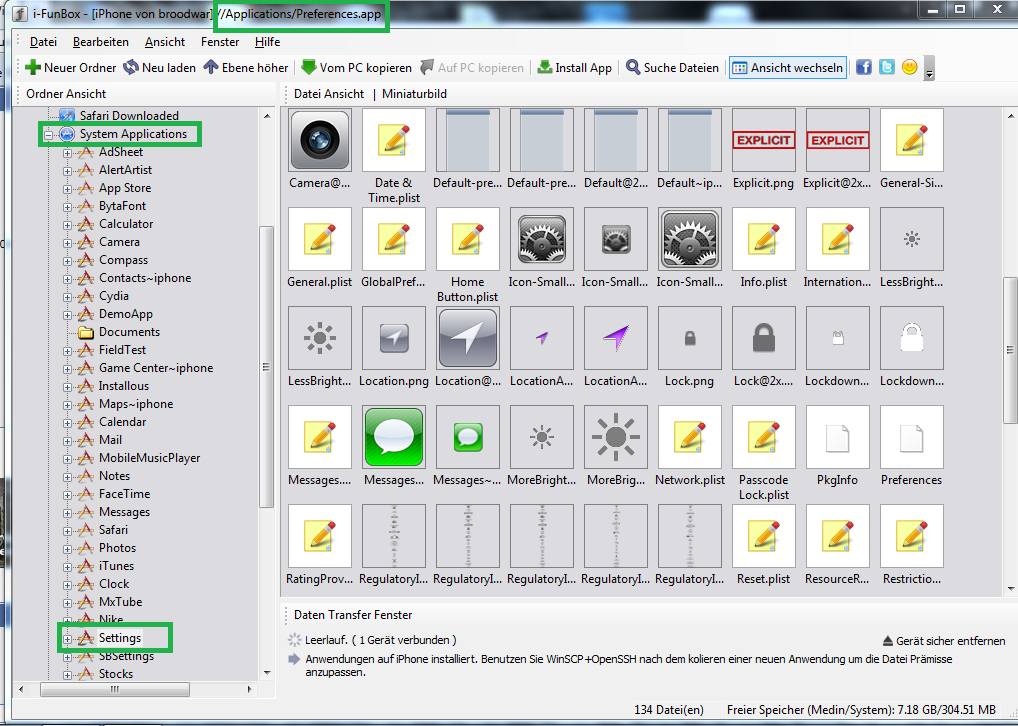
Task: Expand the Camera tree node
Action: (x=68, y=243)
